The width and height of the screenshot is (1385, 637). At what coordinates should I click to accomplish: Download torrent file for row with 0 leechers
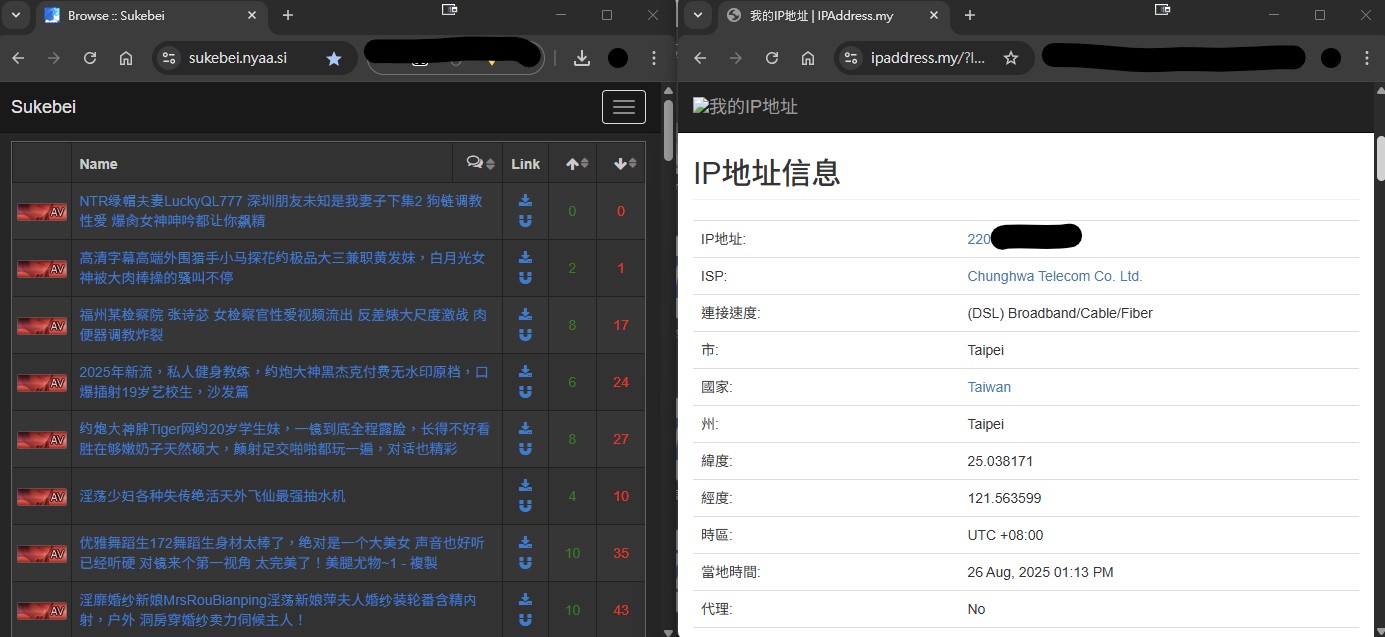point(525,201)
